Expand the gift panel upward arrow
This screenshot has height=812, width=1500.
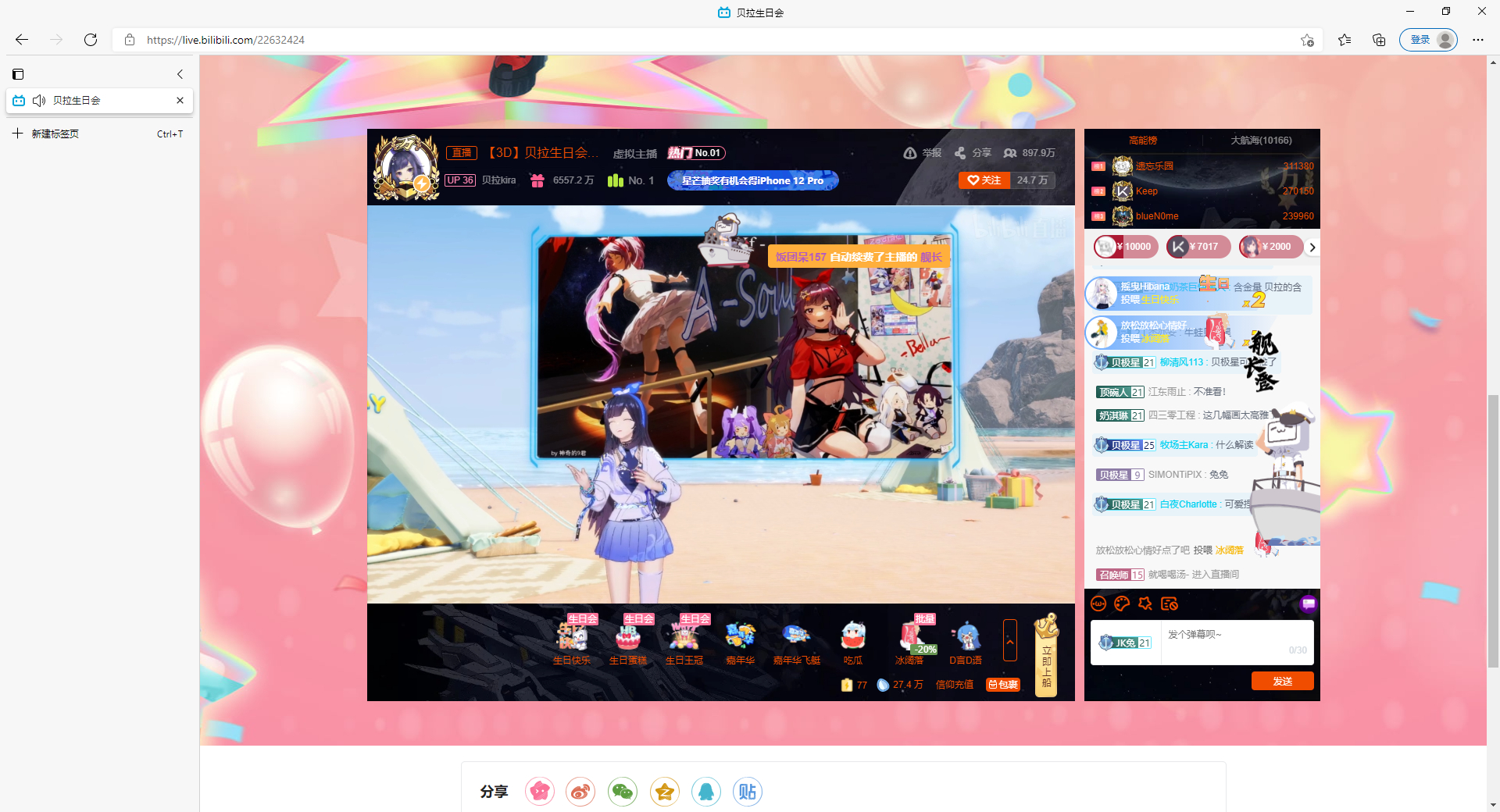(x=1009, y=640)
